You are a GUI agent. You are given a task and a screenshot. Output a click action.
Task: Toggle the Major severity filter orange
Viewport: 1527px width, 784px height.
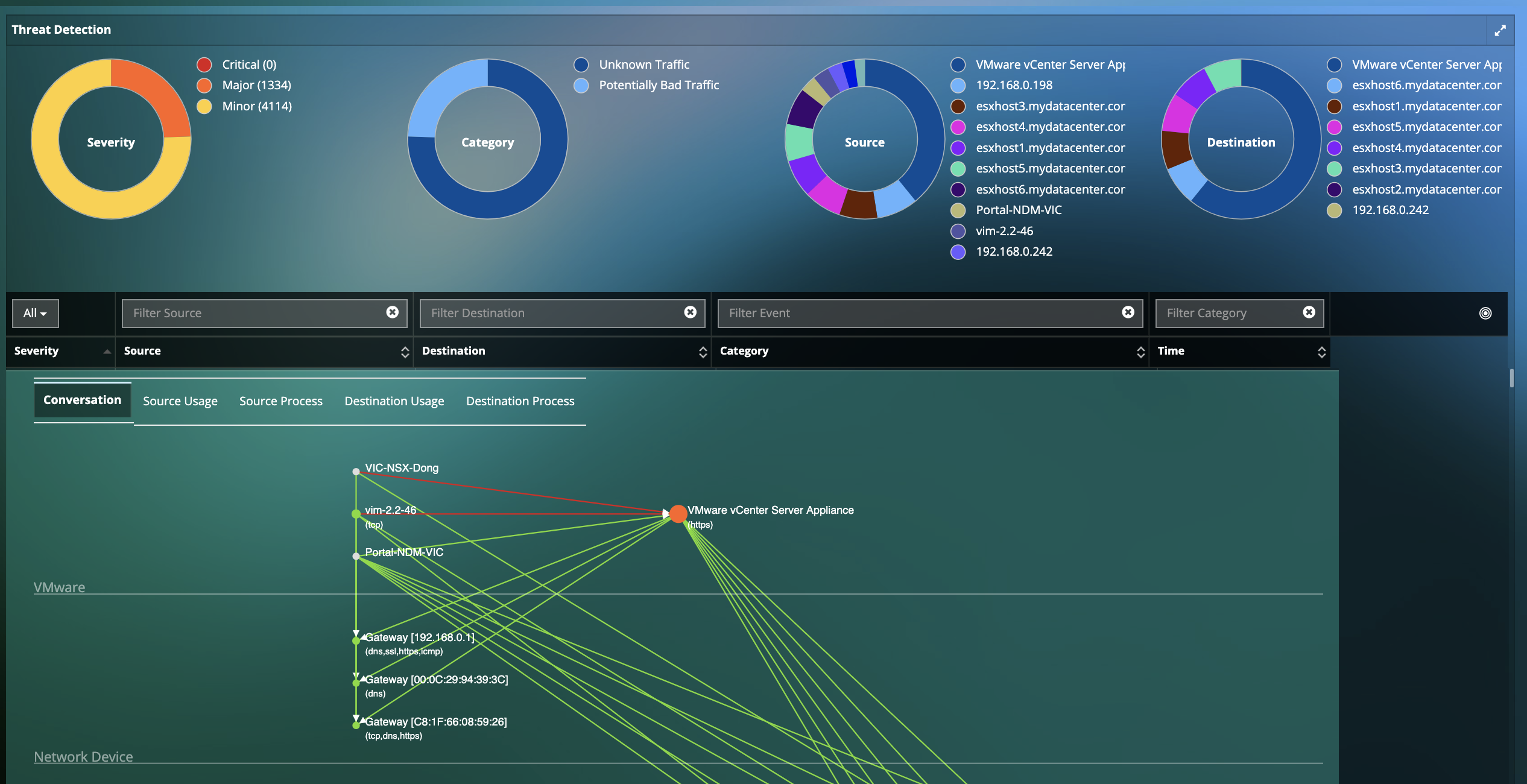tap(206, 84)
